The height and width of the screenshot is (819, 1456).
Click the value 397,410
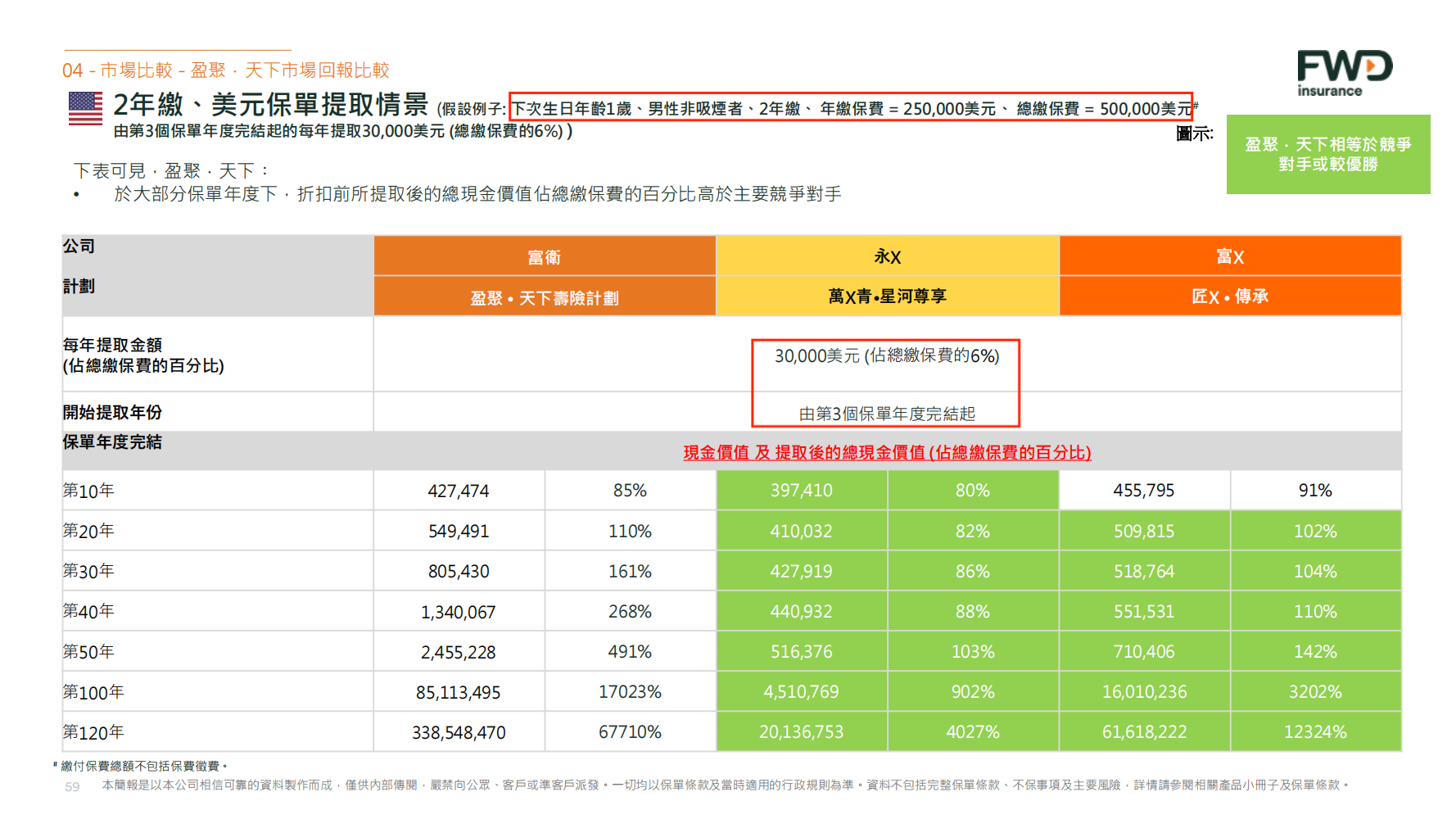coord(801,491)
